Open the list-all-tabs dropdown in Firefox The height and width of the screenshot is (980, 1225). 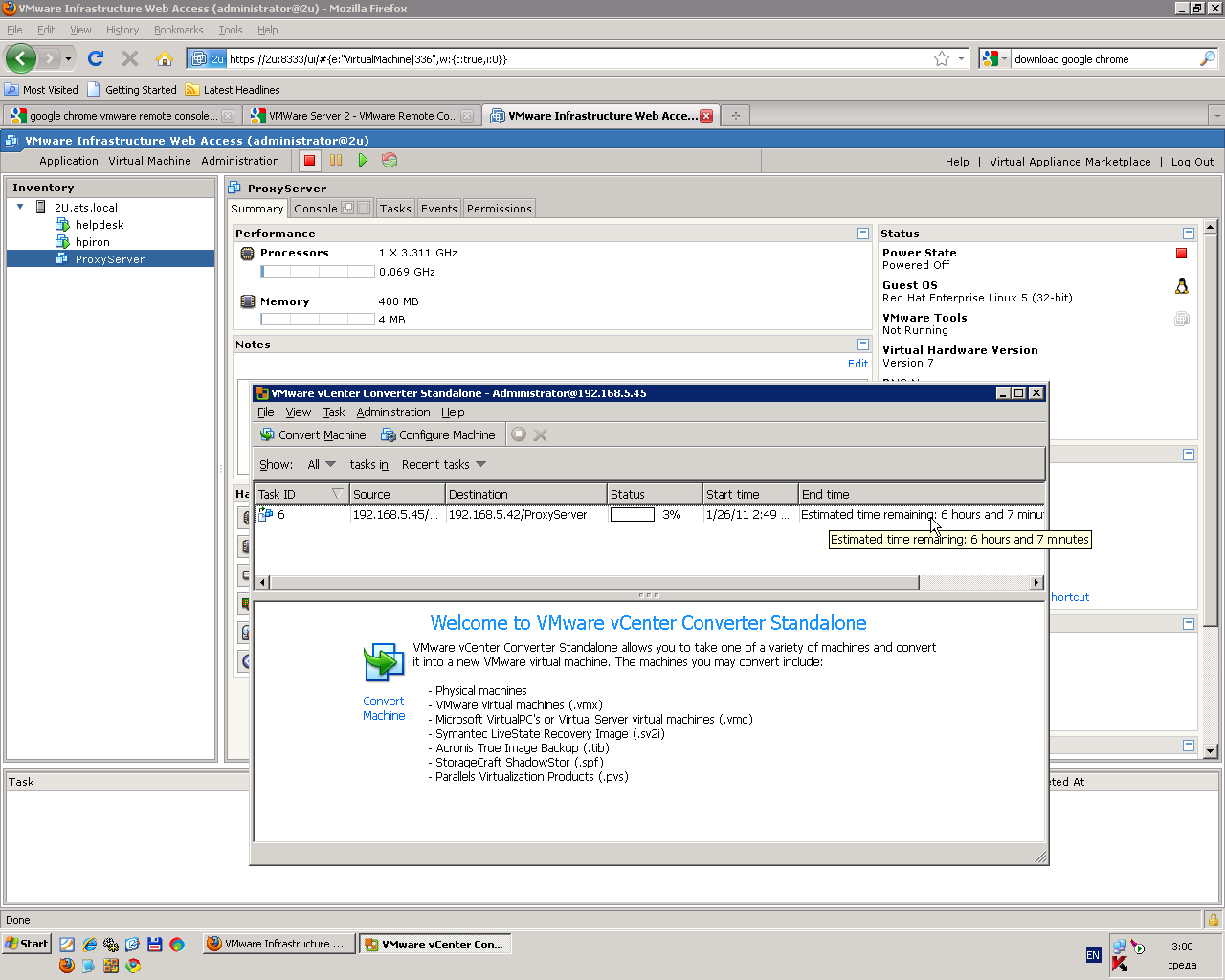click(1216, 116)
